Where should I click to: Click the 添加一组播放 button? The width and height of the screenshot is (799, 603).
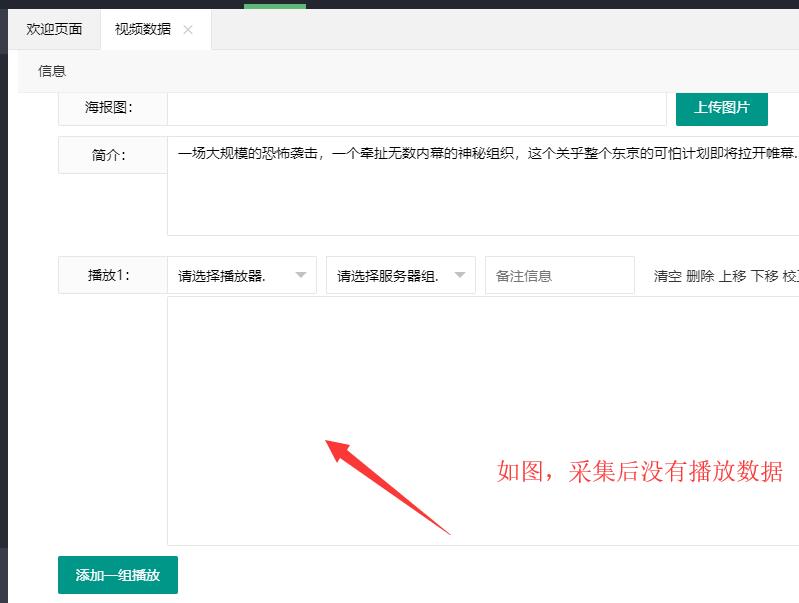(118, 575)
